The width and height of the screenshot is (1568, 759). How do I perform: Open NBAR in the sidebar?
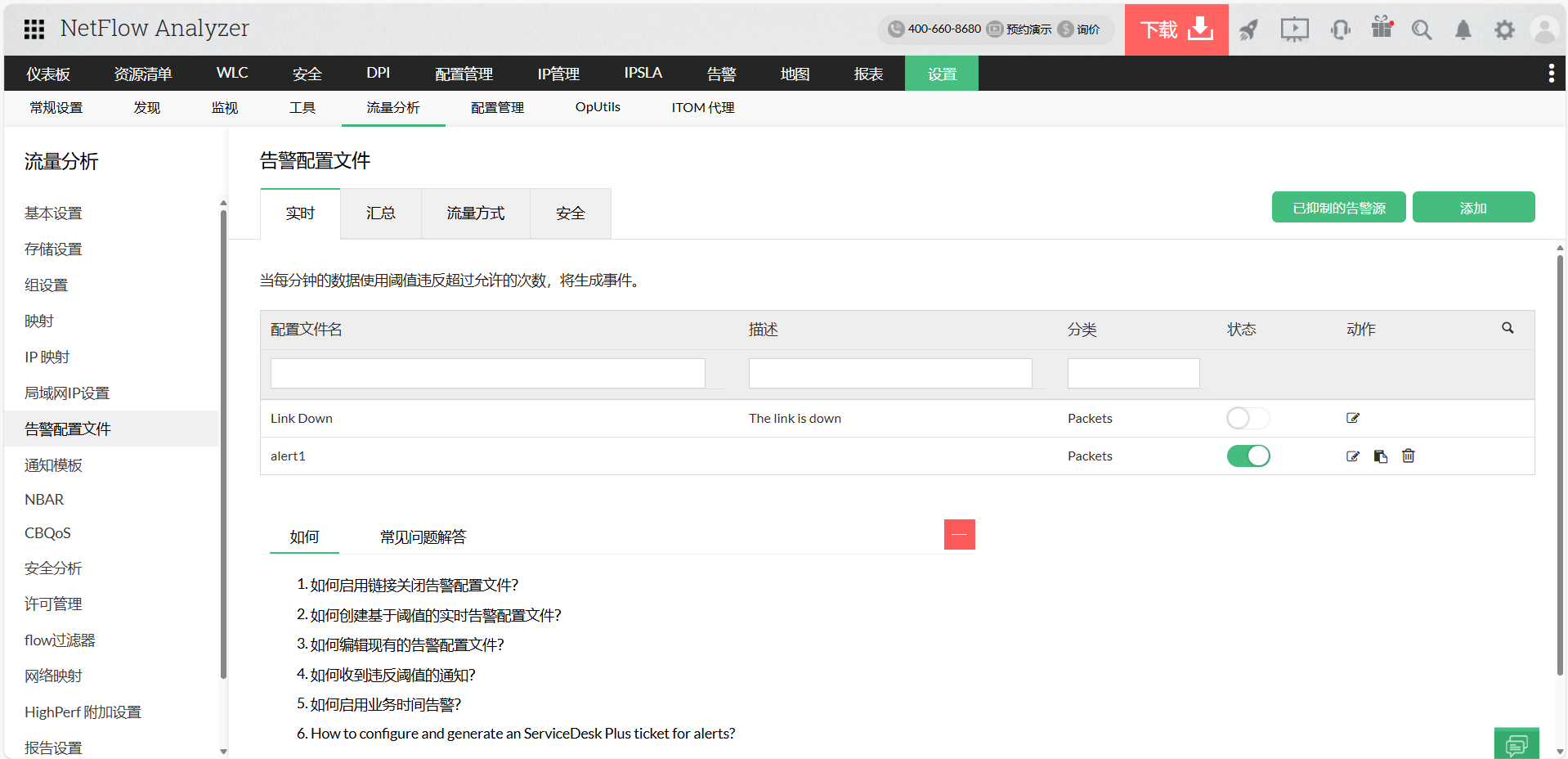(x=44, y=500)
